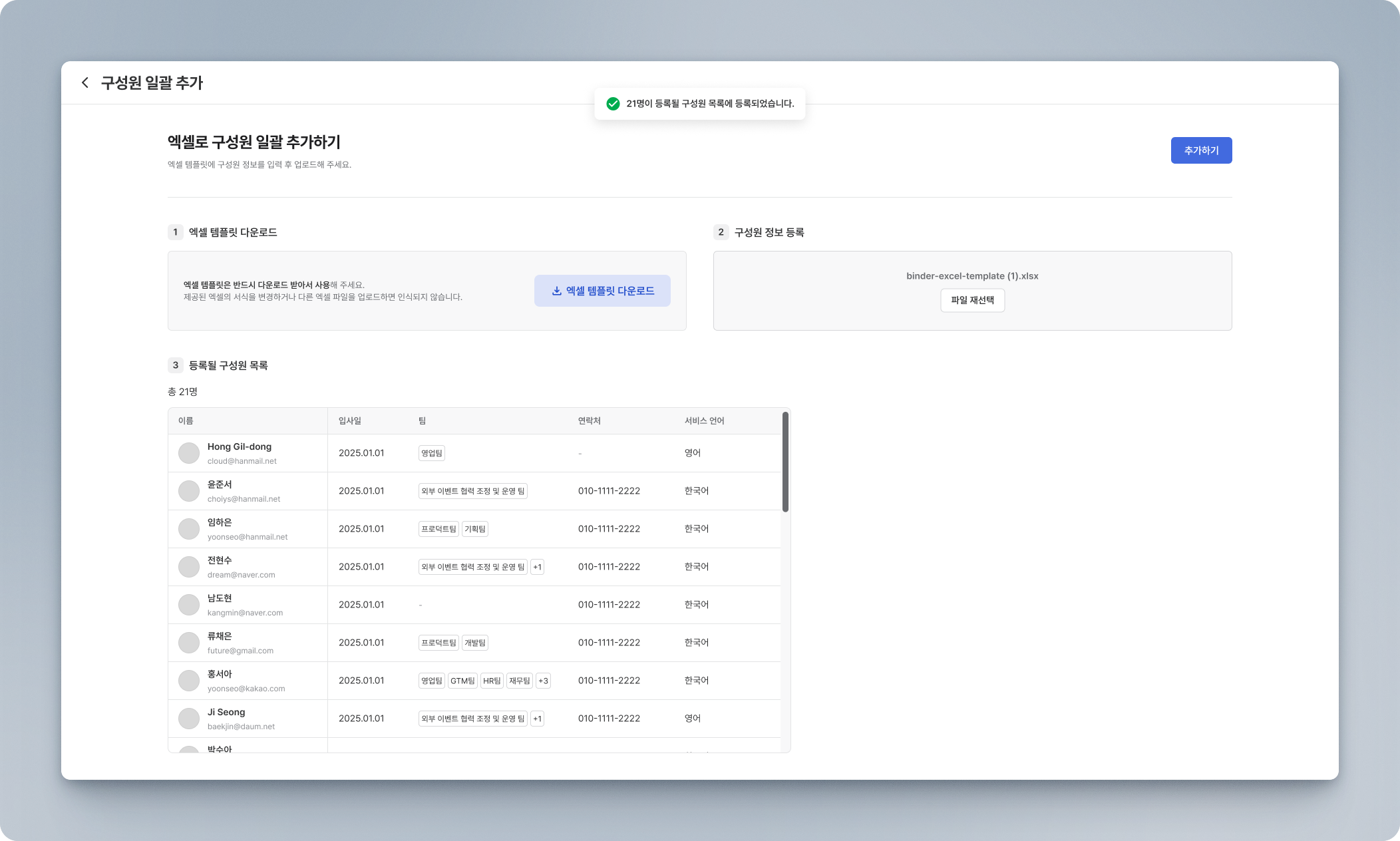This screenshot has width=1400, height=841.
Task: Click the avatar next to 홍서아
Action: [x=189, y=681]
